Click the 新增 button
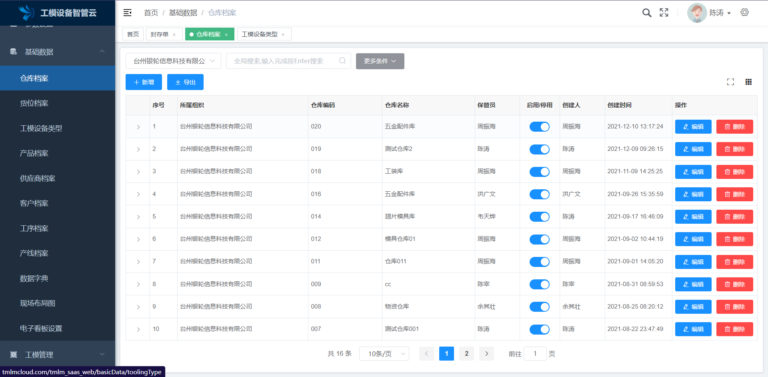 point(144,82)
